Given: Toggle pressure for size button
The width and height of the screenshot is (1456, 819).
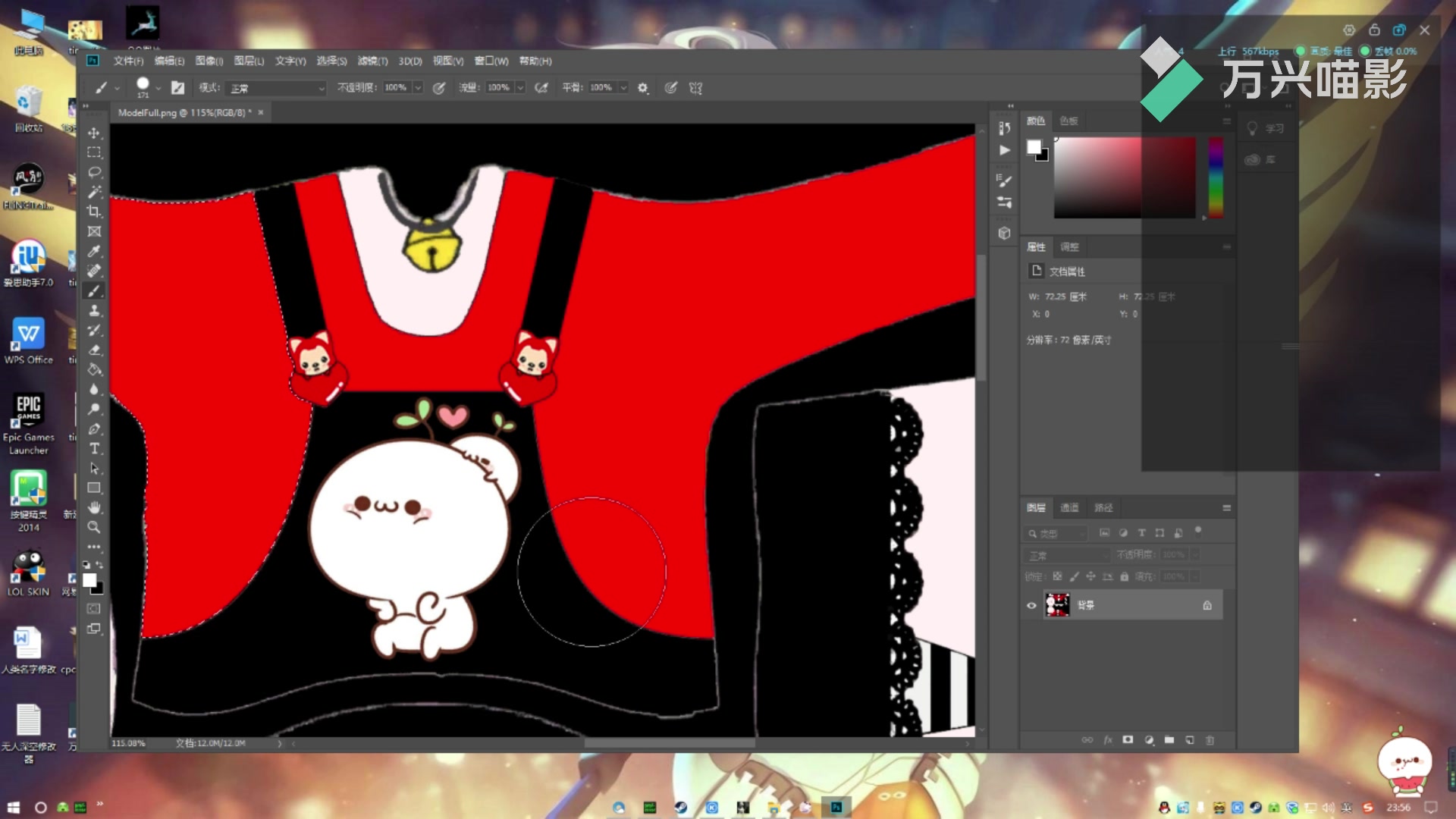Looking at the screenshot, I should tap(670, 88).
